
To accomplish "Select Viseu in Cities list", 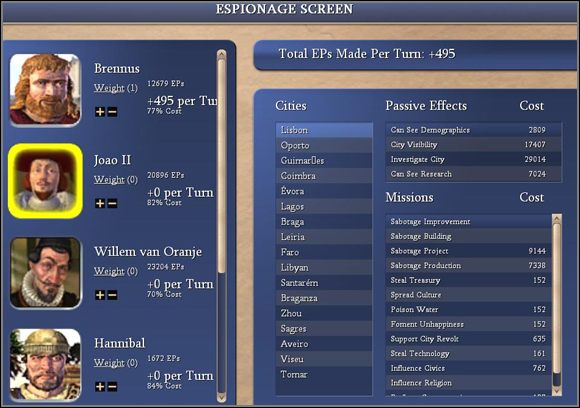I will pyautogui.click(x=324, y=359).
